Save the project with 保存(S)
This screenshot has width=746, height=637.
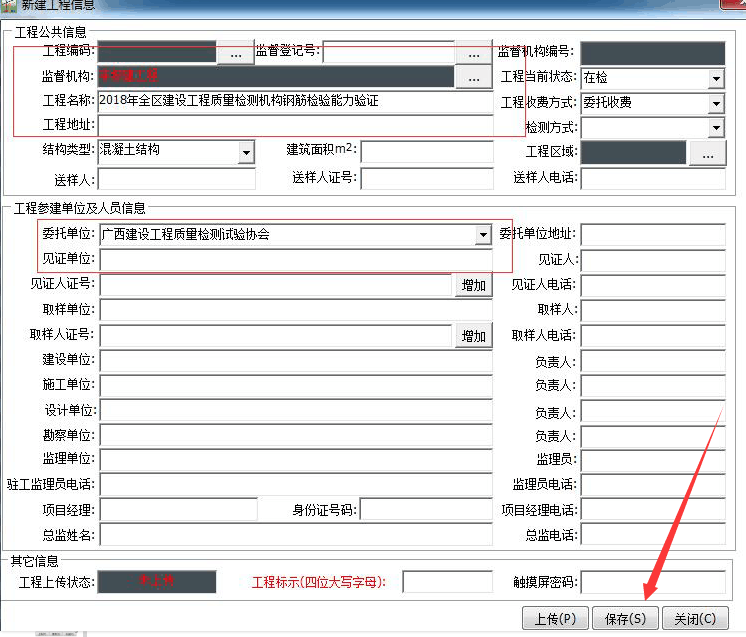(625, 618)
